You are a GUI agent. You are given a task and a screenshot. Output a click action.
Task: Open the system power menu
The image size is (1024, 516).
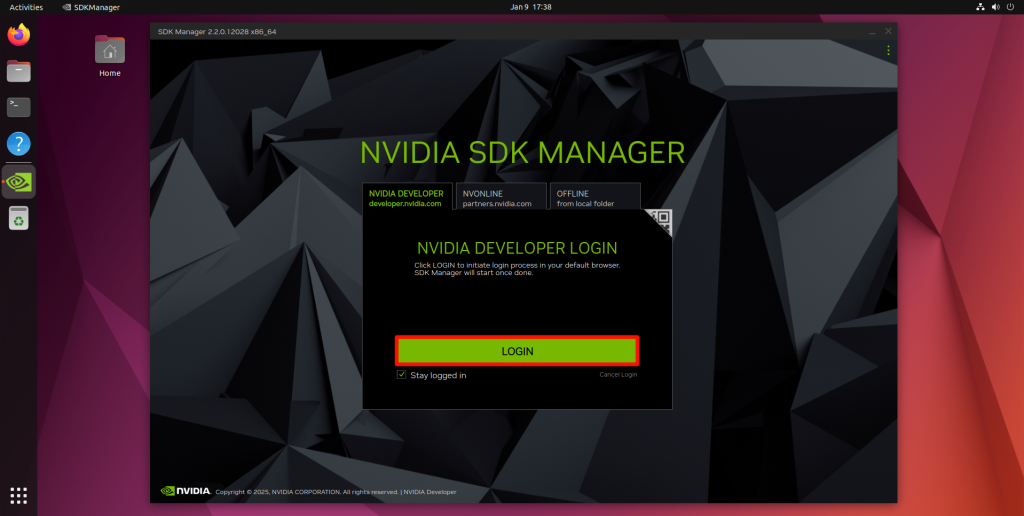click(1008, 7)
